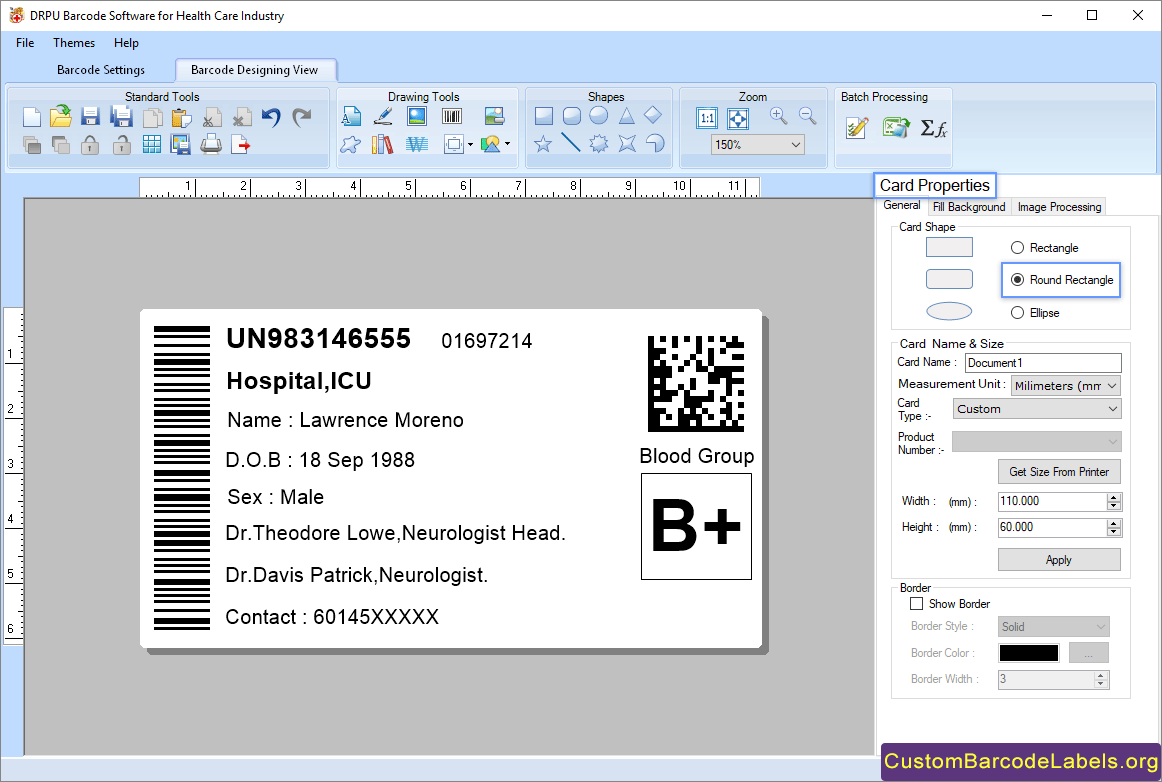
Task: Open the Measurement Unit dropdown
Action: click(x=1066, y=385)
